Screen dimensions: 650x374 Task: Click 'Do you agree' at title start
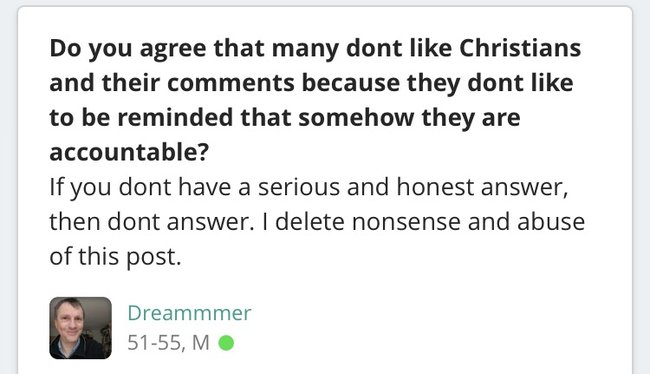[128, 49]
